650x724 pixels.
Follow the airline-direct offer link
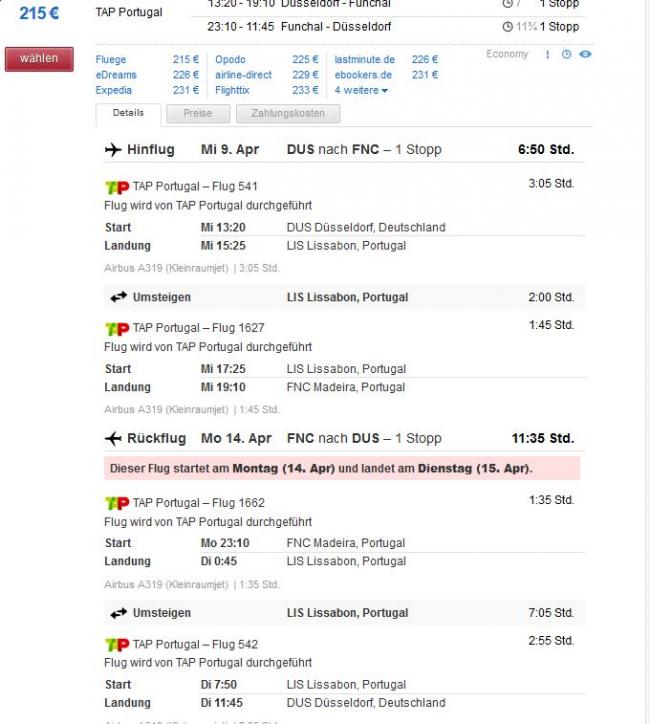click(x=243, y=75)
